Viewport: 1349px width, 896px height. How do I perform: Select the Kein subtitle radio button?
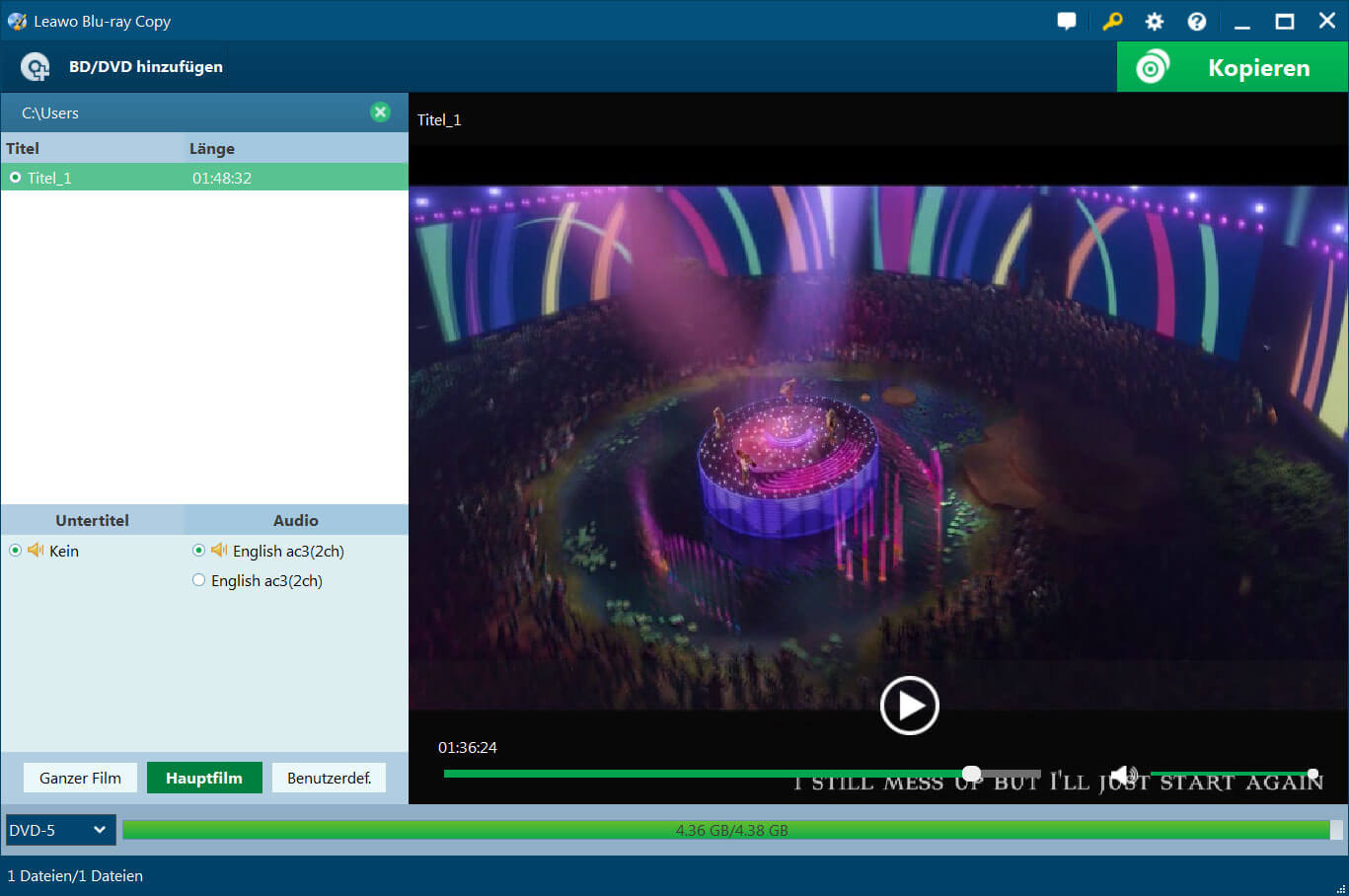pyautogui.click(x=16, y=551)
